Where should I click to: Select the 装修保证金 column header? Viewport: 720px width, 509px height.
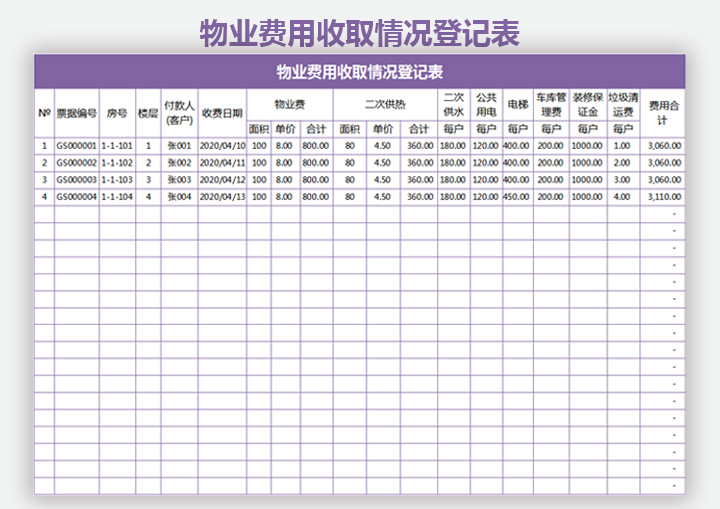coord(588,105)
